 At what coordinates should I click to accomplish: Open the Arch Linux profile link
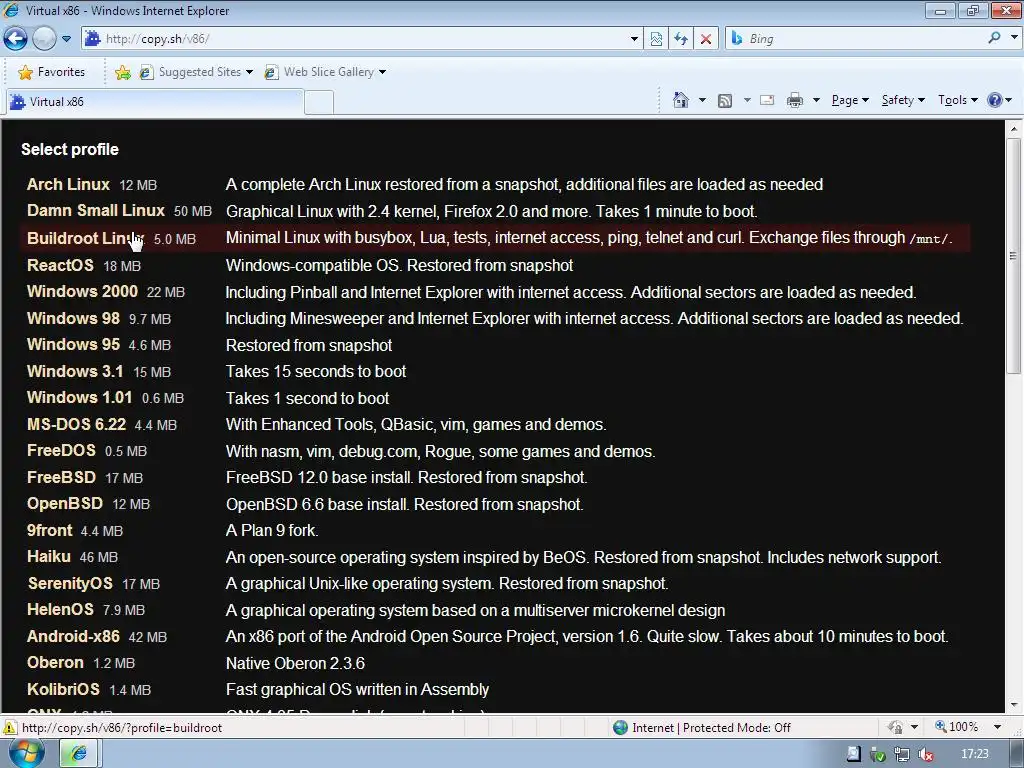click(68, 185)
